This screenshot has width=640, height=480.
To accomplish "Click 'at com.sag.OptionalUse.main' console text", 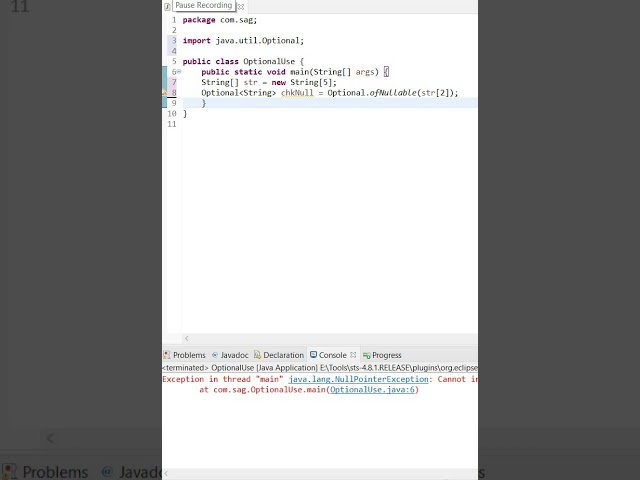I will point(263,389).
